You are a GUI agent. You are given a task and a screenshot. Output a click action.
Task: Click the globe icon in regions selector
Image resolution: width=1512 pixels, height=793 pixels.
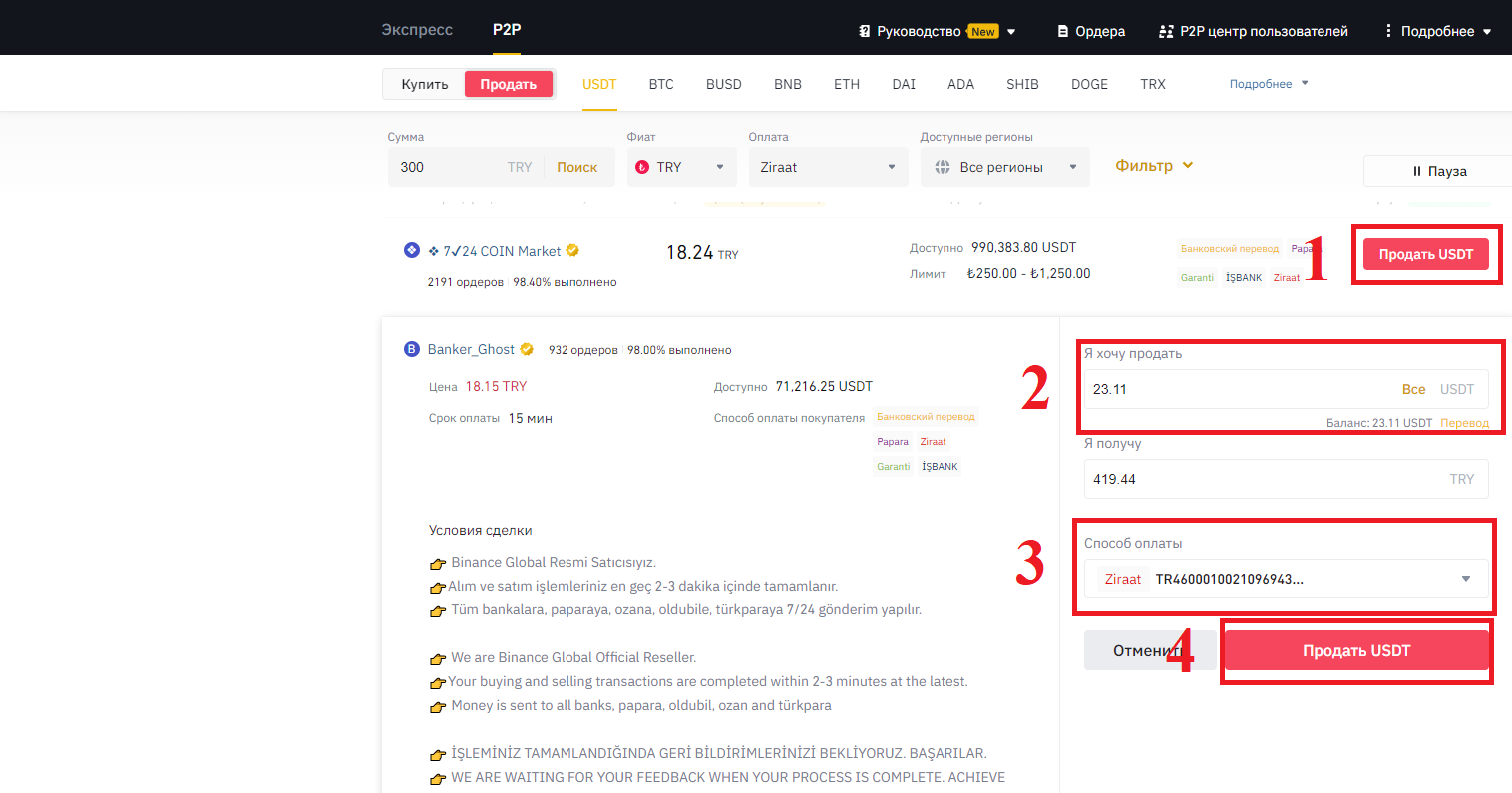(x=943, y=167)
